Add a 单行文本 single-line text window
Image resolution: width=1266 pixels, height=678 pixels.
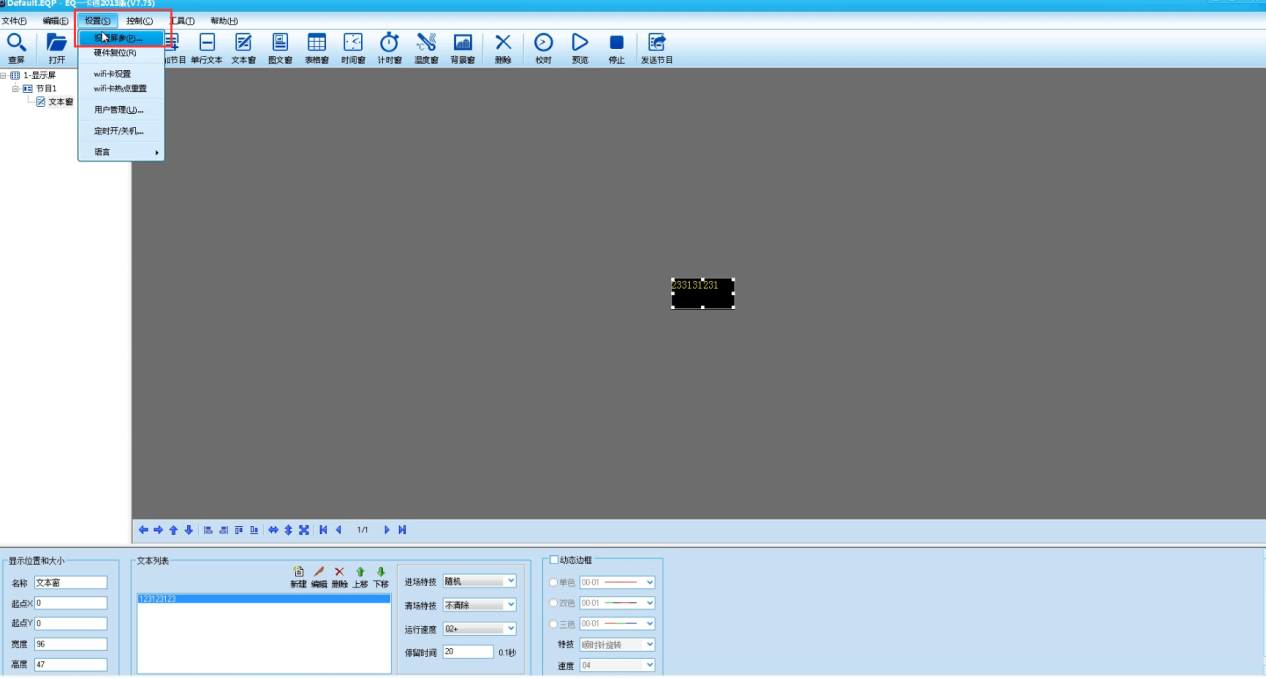point(207,47)
